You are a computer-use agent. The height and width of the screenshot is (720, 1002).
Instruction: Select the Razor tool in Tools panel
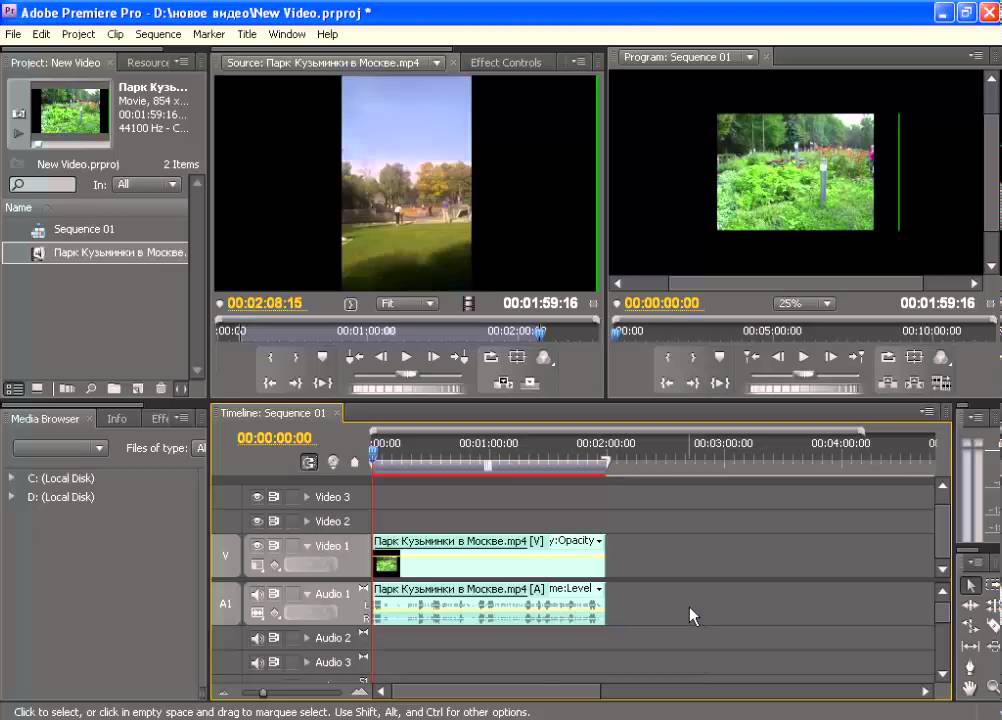[x=993, y=626]
